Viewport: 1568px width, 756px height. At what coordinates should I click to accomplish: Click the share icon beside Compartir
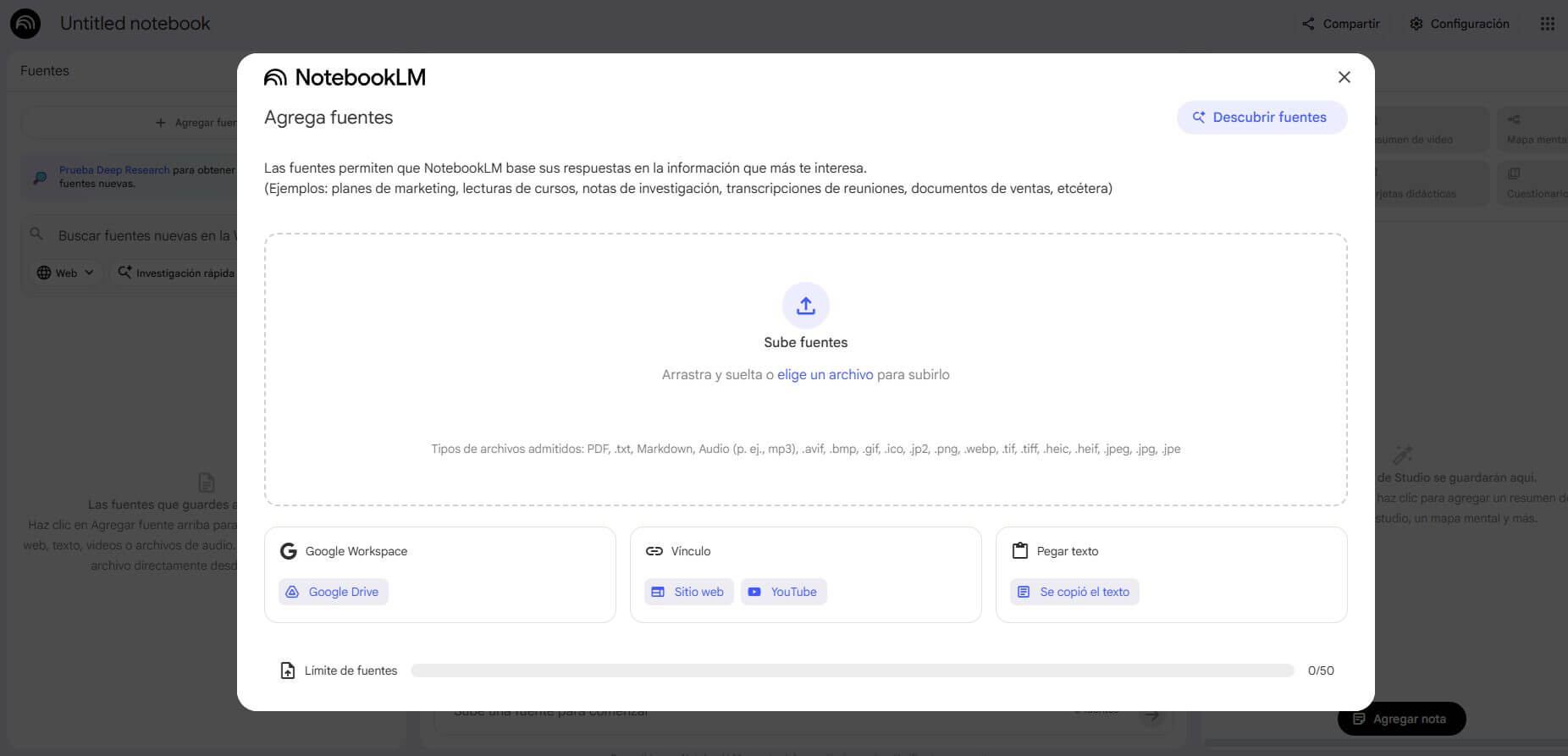click(x=1308, y=24)
